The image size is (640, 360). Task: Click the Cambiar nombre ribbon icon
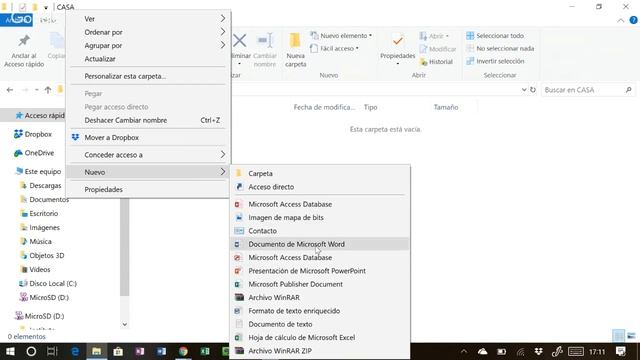click(265, 40)
